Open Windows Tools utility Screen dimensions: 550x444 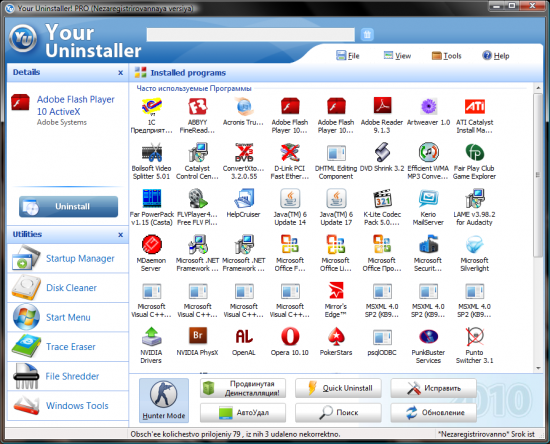pos(68,406)
